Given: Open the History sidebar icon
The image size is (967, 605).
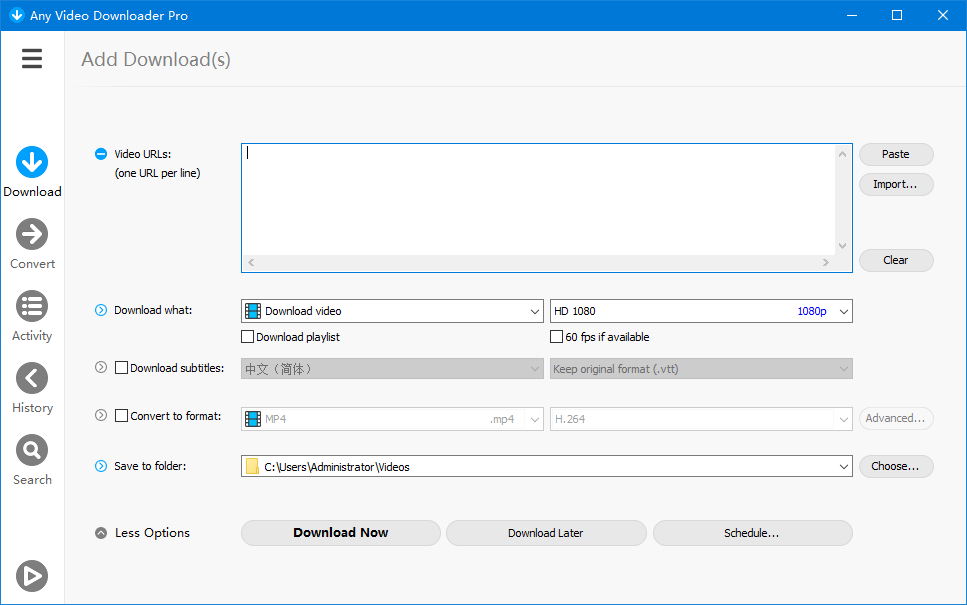Looking at the screenshot, I should pos(32,379).
